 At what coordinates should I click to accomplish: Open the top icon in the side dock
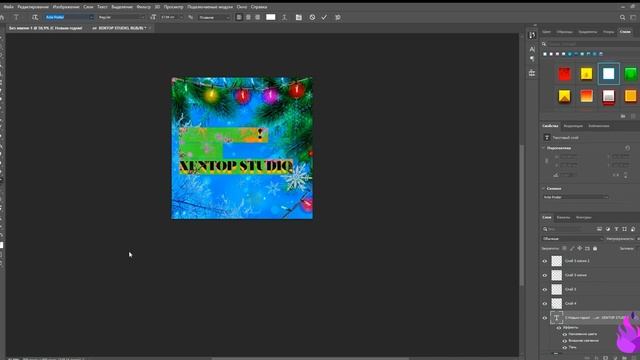tap(532, 36)
